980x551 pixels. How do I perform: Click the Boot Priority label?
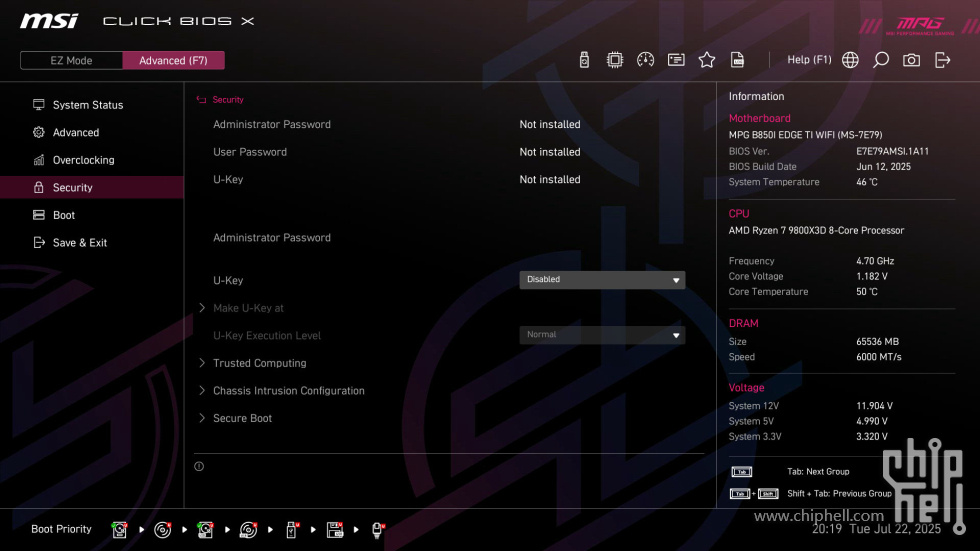coord(61,529)
